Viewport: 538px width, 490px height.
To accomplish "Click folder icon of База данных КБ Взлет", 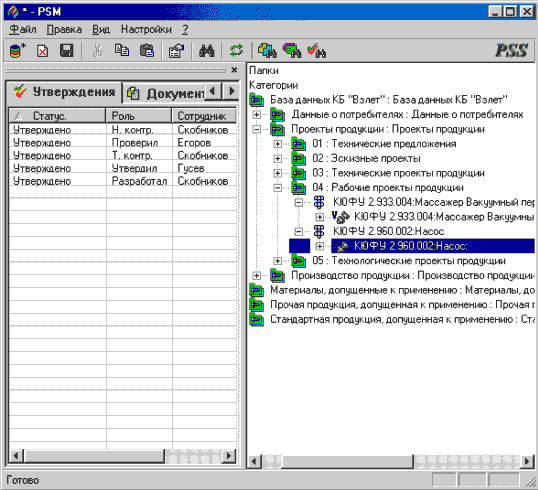I will click(257, 100).
